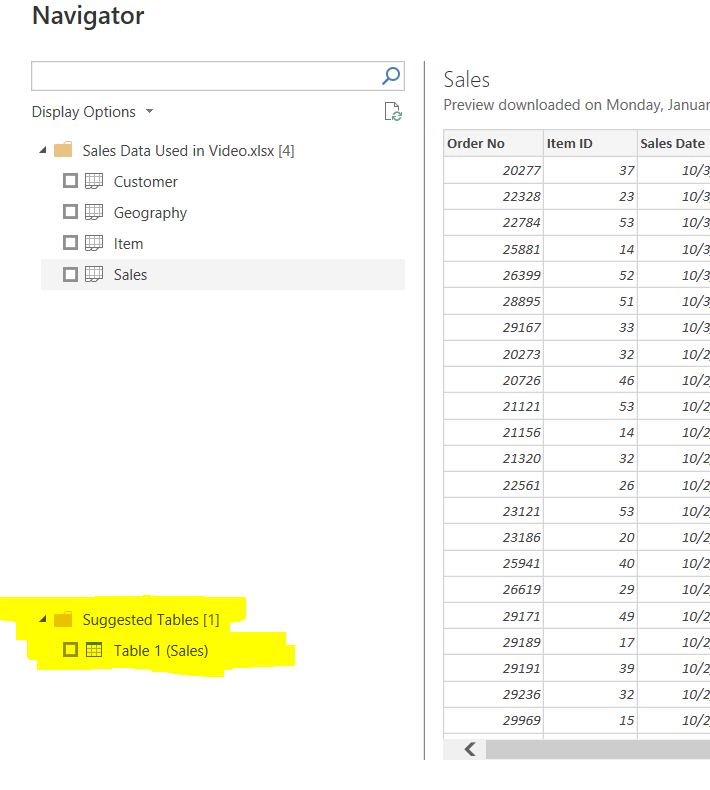Viewport: 710px width, 790px height.
Task: Click the Sales Data workbook folder icon
Action: [x=63, y=150]
